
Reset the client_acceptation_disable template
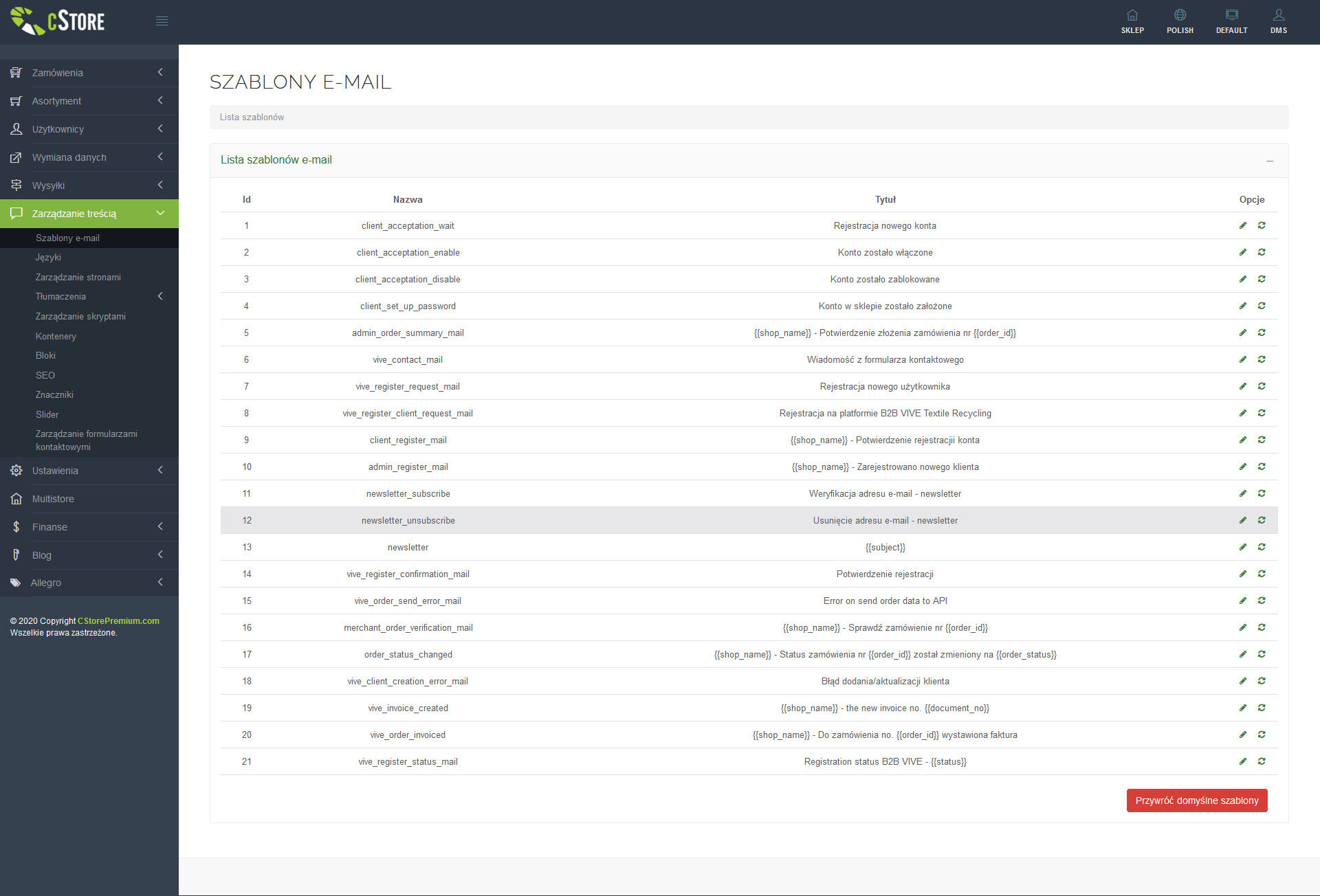(x=1262, y=279)
